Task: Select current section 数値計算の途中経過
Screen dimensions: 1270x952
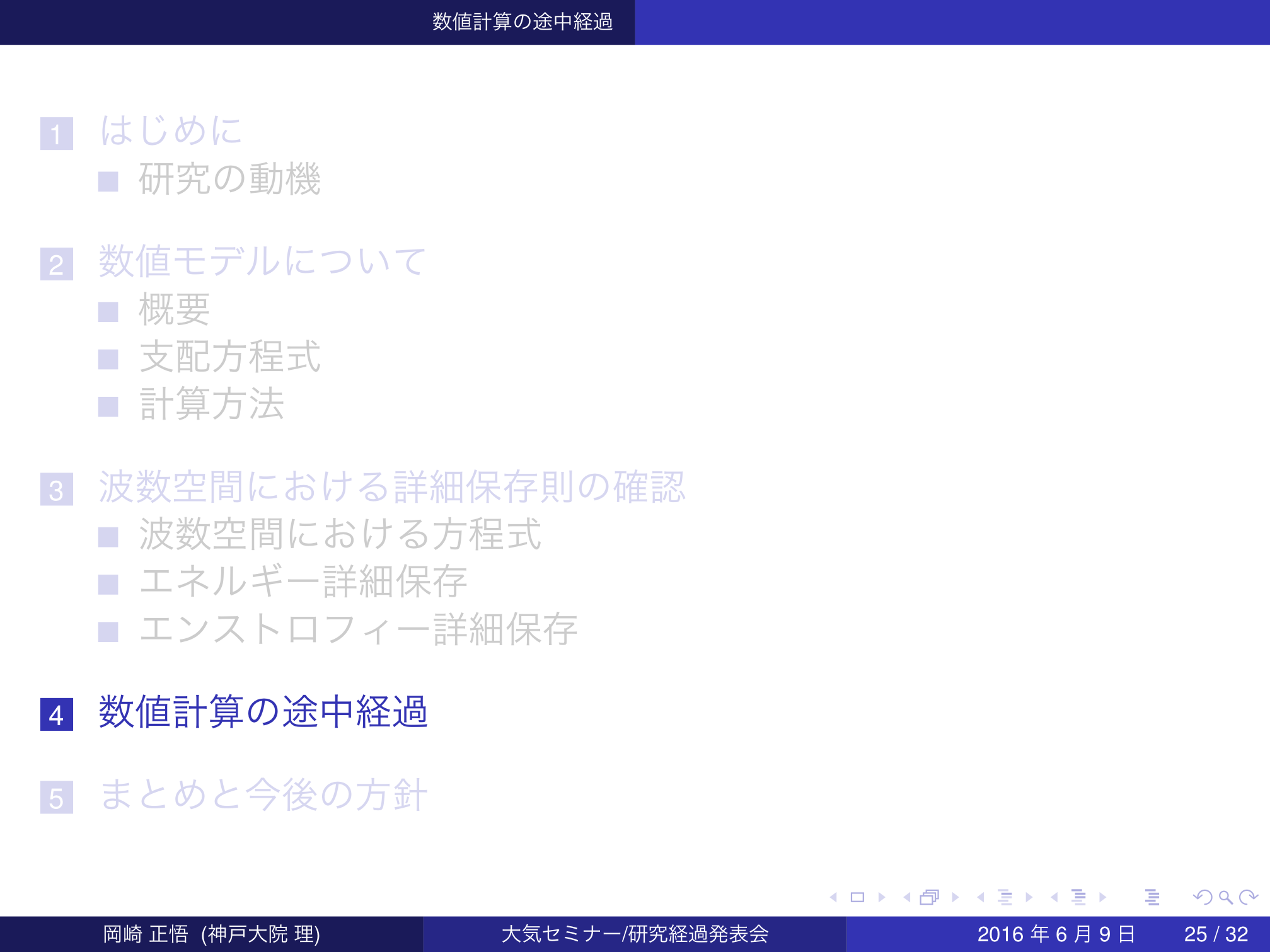Action: (x=263, y=713)
